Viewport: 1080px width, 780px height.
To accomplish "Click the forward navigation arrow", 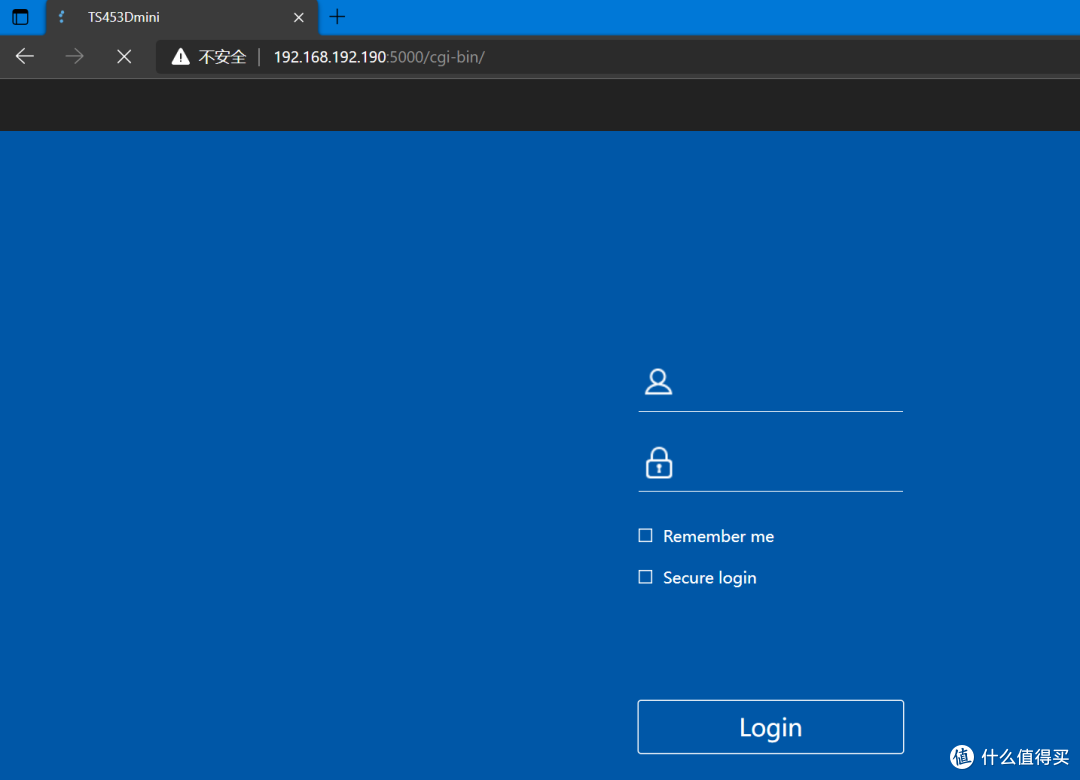I will point(74,57).
